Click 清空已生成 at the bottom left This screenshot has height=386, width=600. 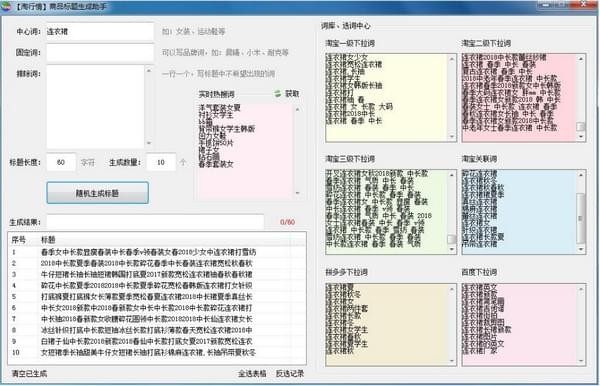[x=29, y=373]
